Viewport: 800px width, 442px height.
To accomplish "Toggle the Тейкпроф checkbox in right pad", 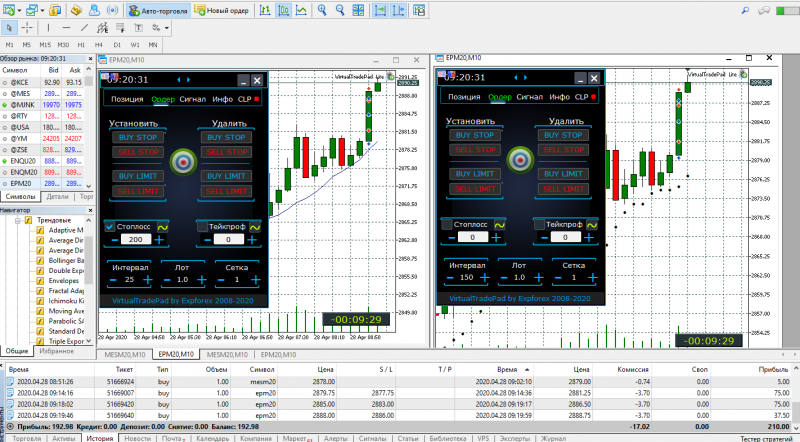I will 539,224.
